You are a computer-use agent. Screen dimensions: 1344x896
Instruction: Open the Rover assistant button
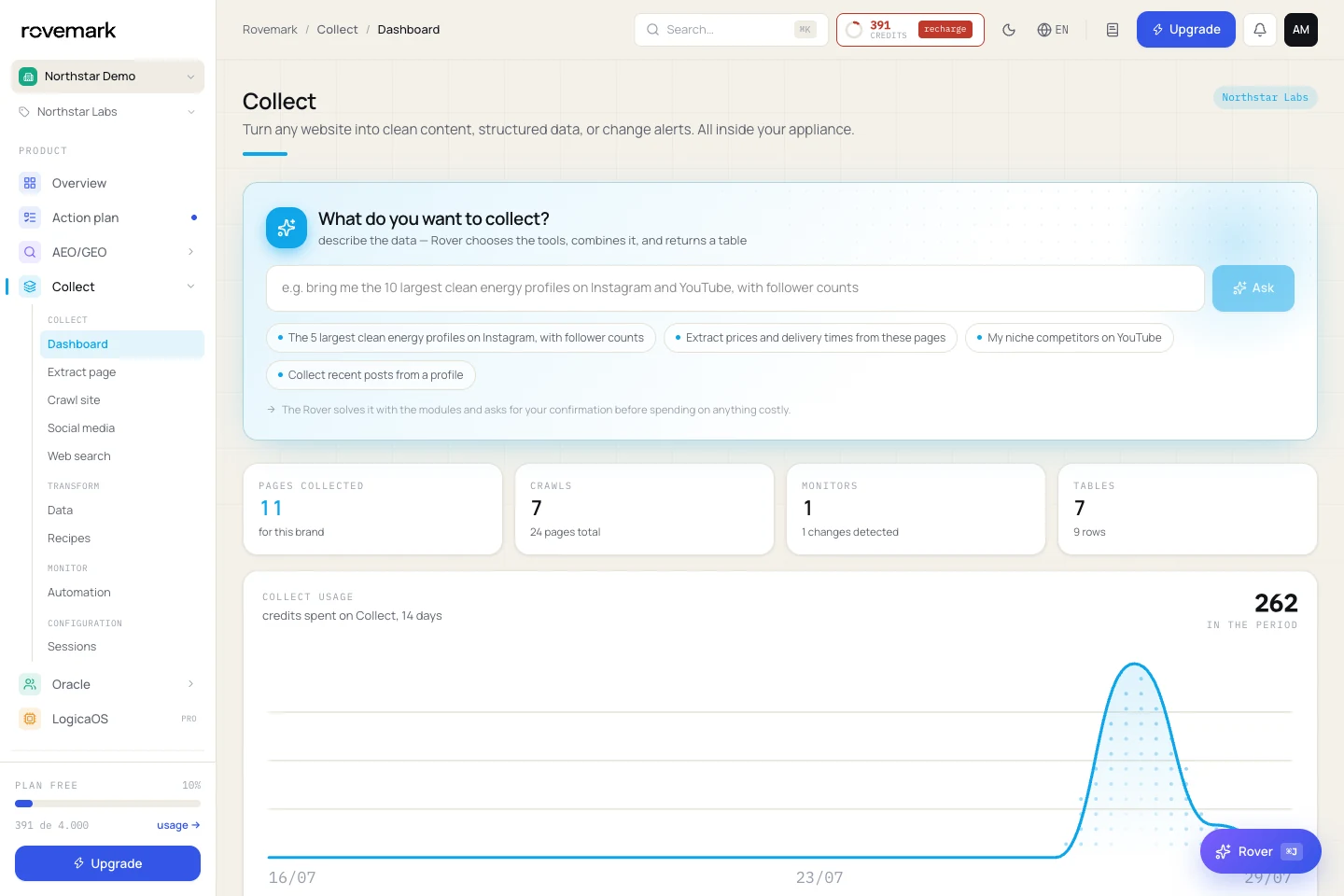[1261, 851]
